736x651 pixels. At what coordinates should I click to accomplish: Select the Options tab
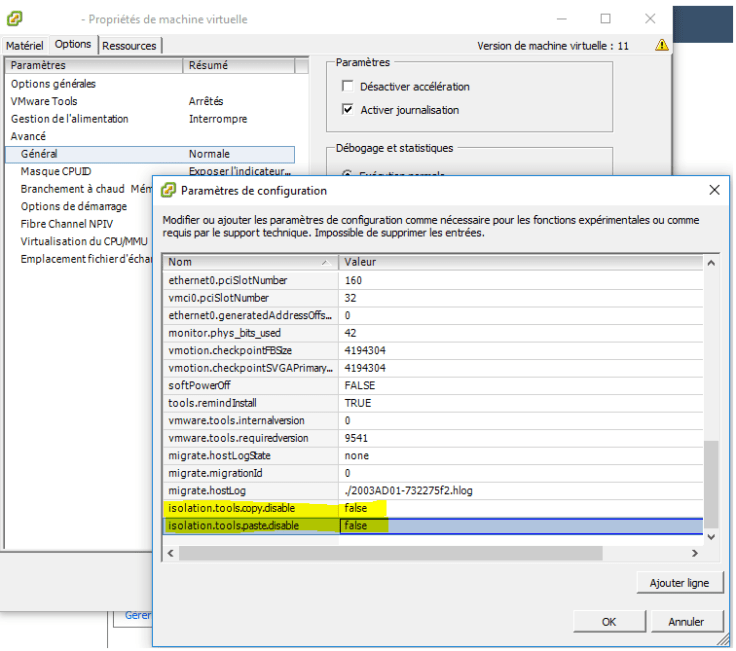tap(73, 44)
